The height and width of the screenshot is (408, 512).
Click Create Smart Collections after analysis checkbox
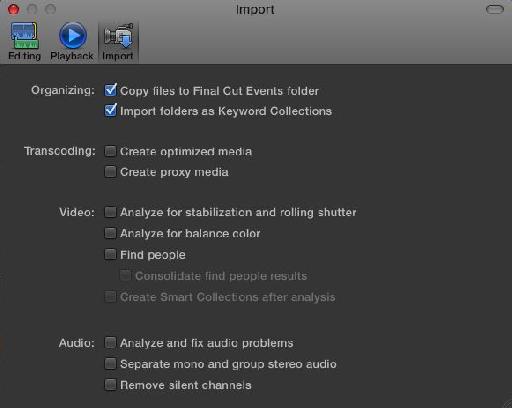[x=110, y=296]
